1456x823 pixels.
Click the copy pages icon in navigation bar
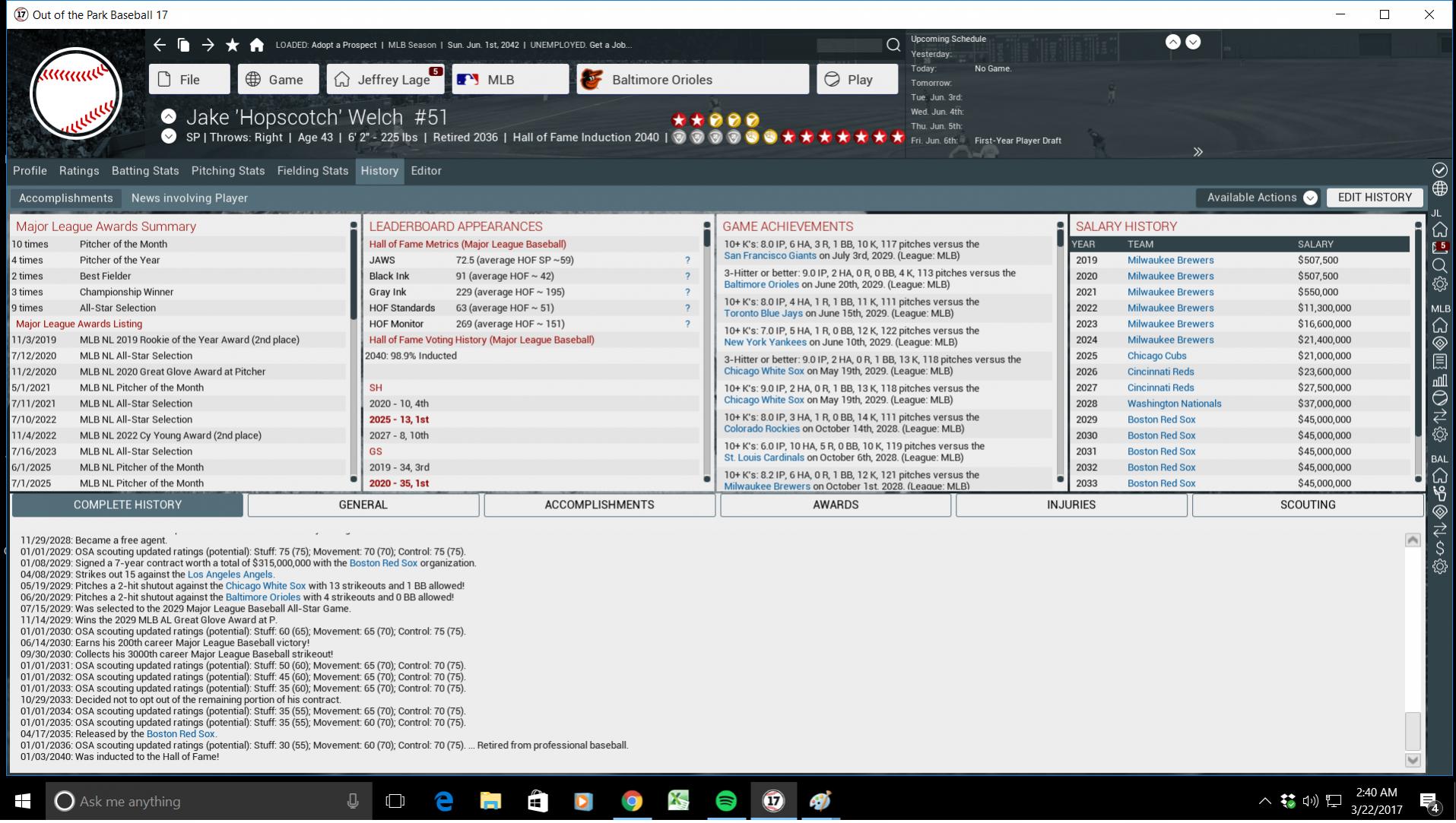point(183,45)
